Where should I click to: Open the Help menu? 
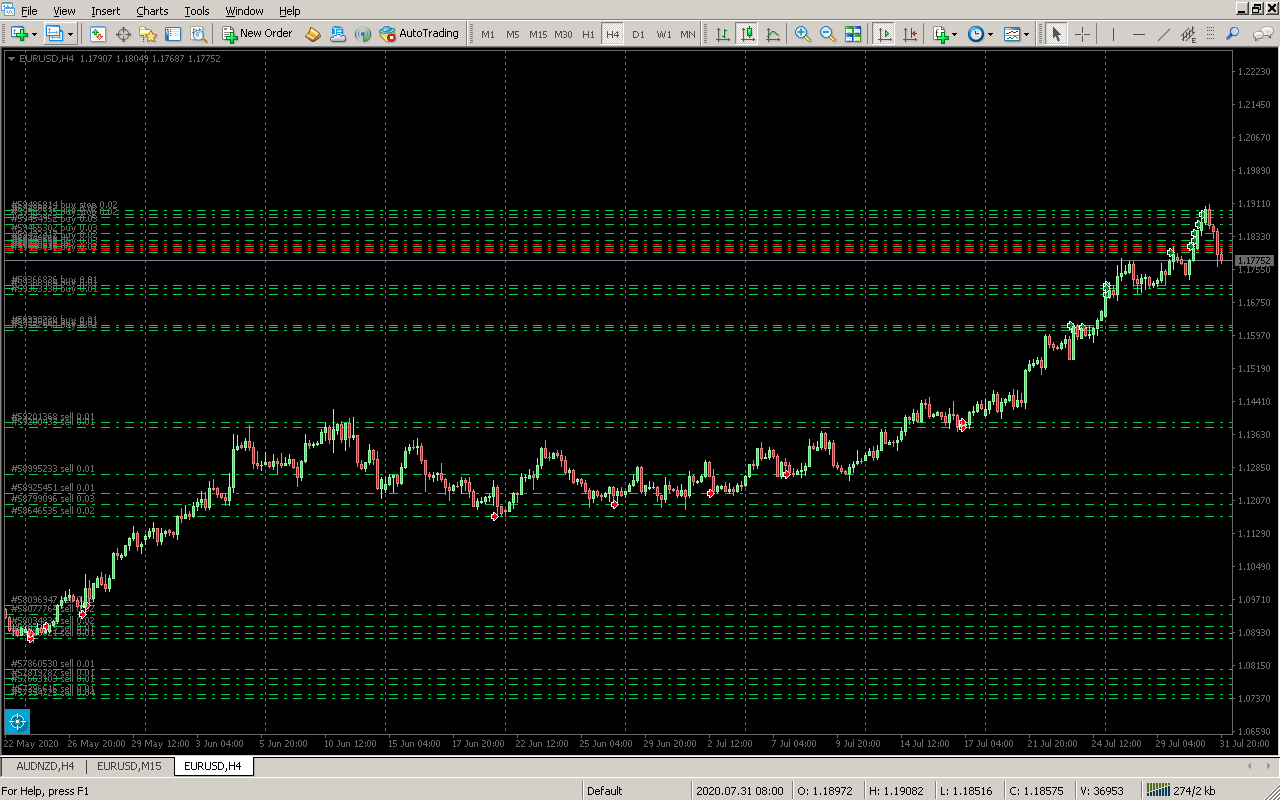point(289,11)
